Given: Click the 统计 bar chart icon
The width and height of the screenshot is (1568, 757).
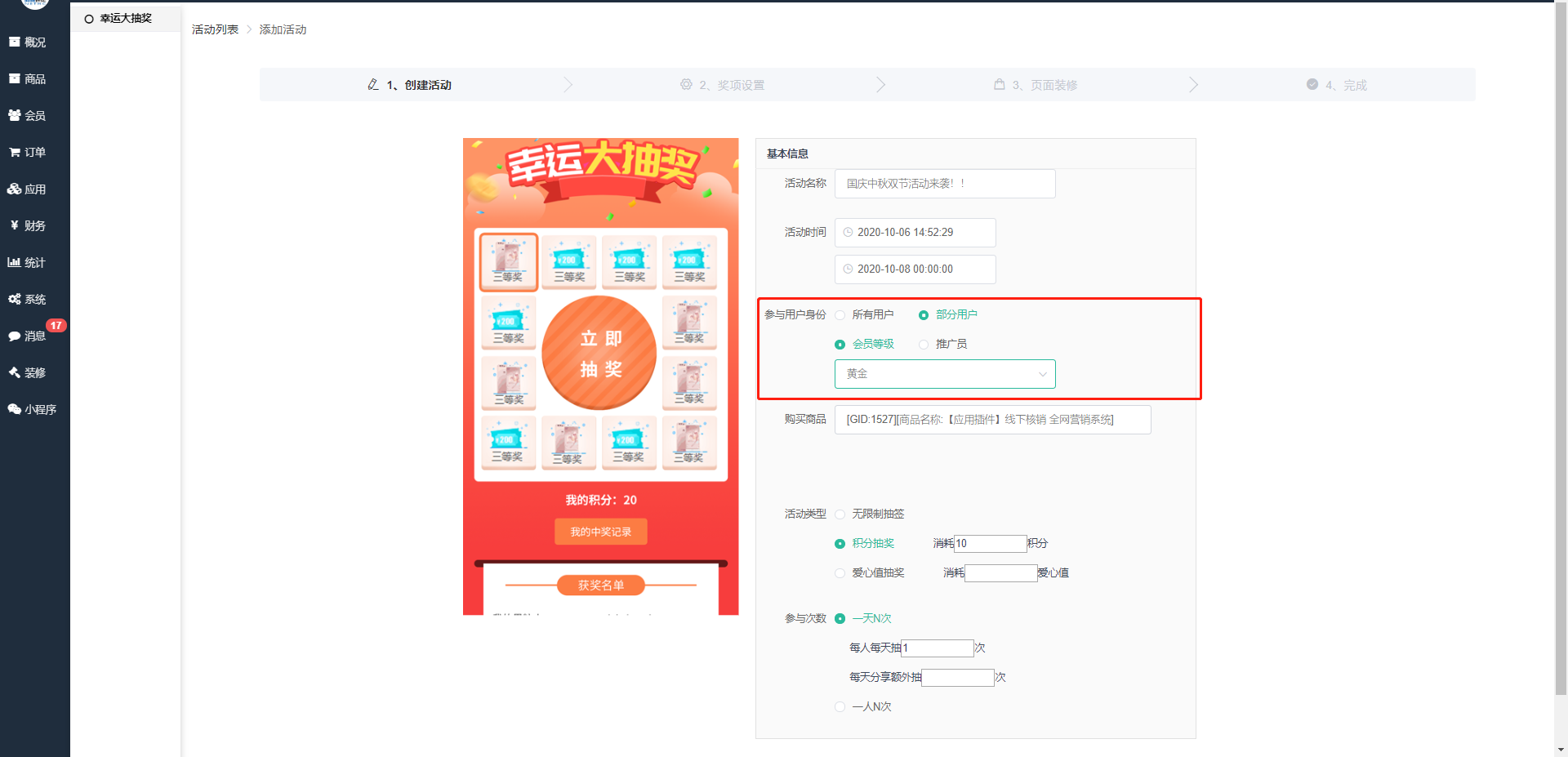Looking at the screenshot, I should [x=15, y=262].
